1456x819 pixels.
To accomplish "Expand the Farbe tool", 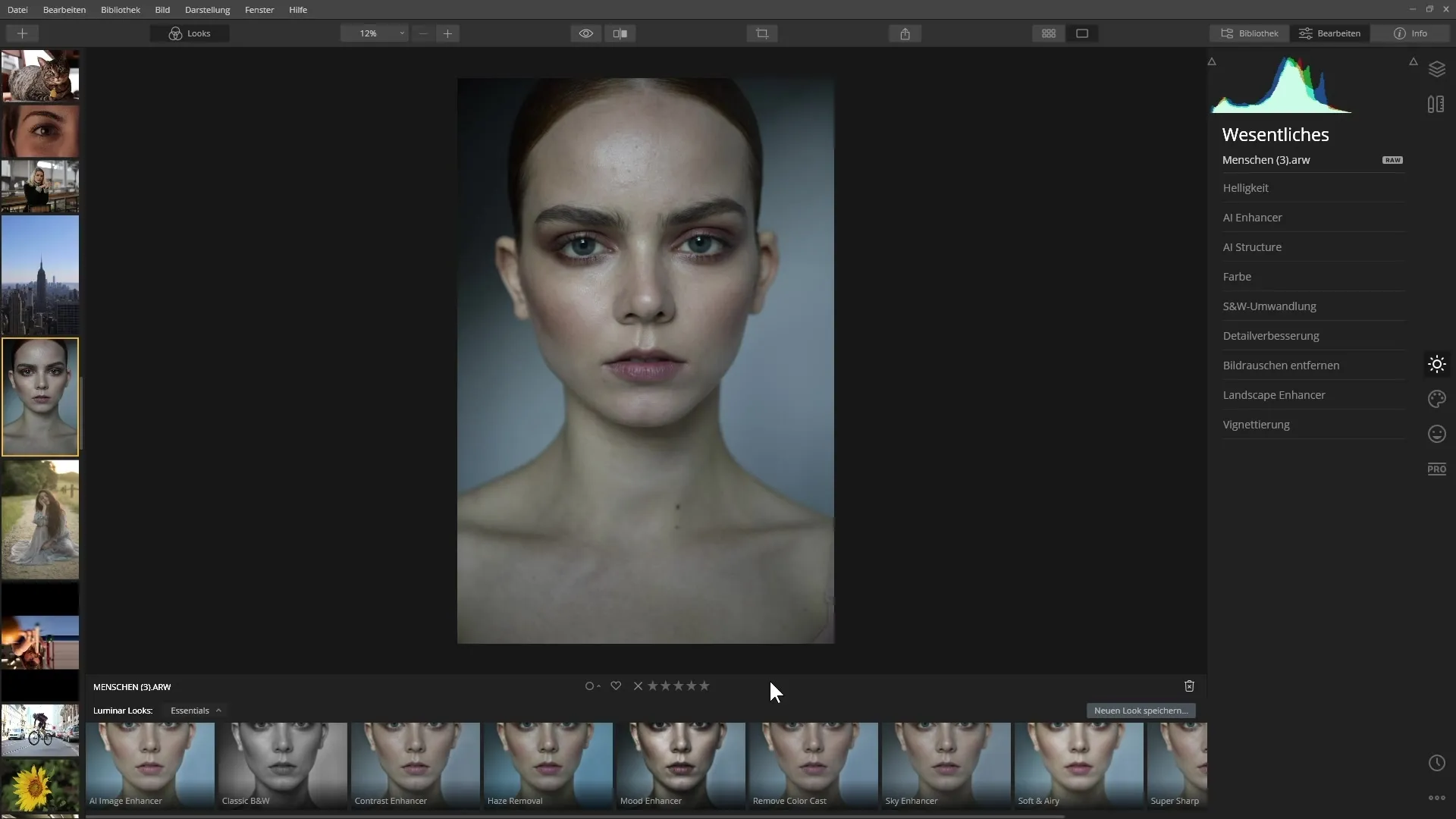I will coord(1313,277).
